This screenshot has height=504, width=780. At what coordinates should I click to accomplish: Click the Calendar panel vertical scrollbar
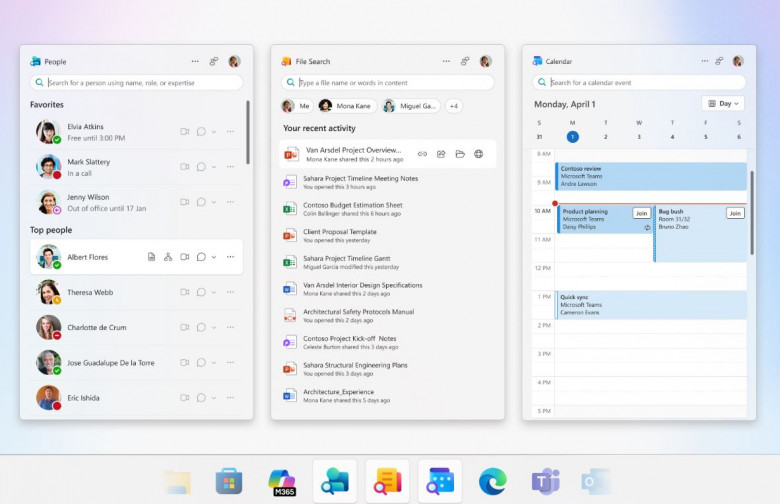pyautogui.click(x=752, y=213)
